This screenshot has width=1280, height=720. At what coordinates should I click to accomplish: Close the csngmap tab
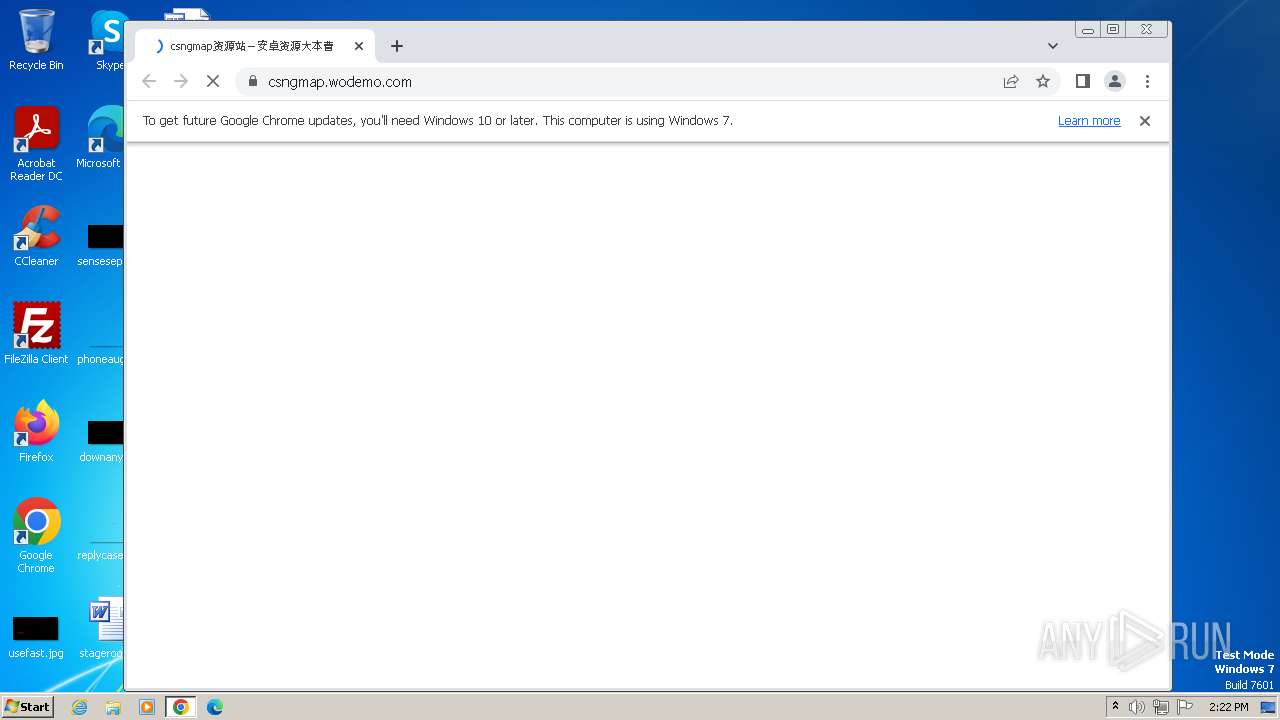point(359,46)
